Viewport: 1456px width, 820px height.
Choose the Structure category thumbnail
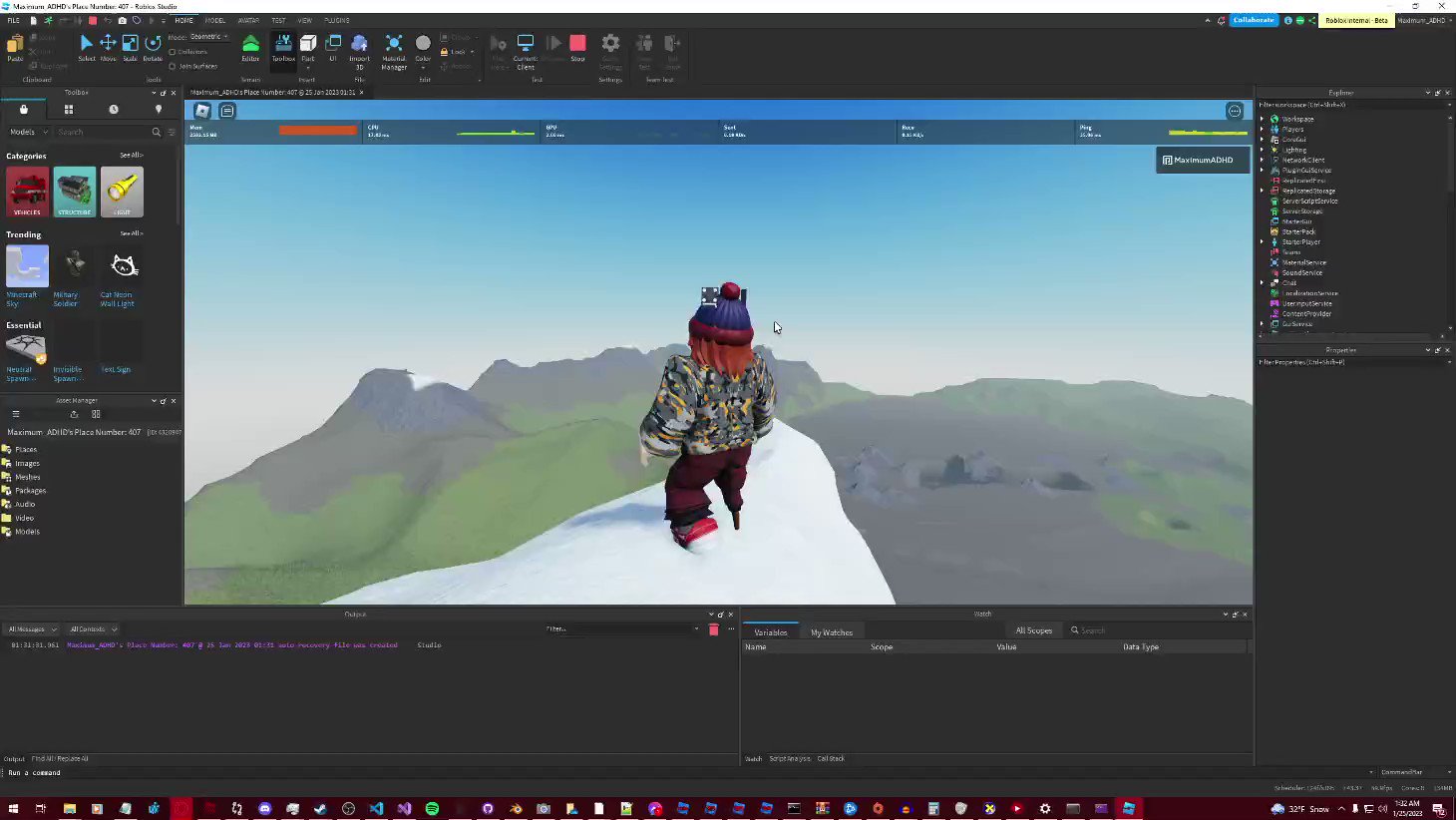click(75, 192)
